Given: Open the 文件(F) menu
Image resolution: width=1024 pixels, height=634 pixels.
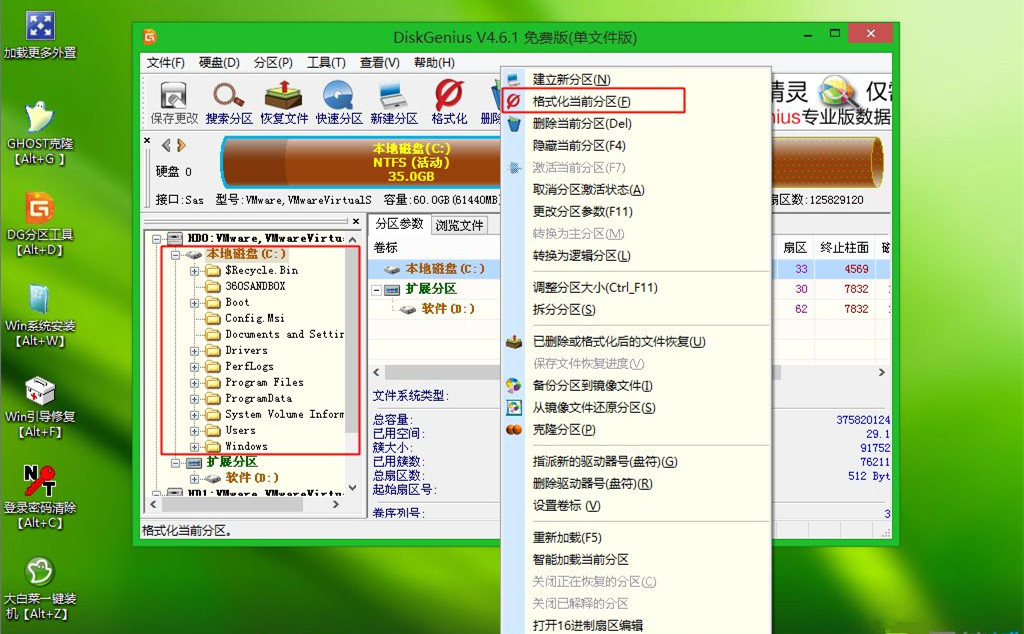Looking at the screenshot, I should pyautogui.click(x=164, y=62).
